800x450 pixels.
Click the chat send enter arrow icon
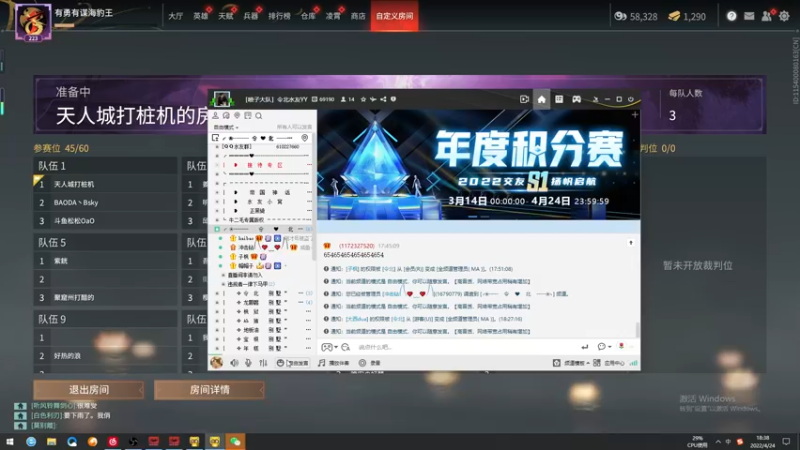click(x=585, y=347)
